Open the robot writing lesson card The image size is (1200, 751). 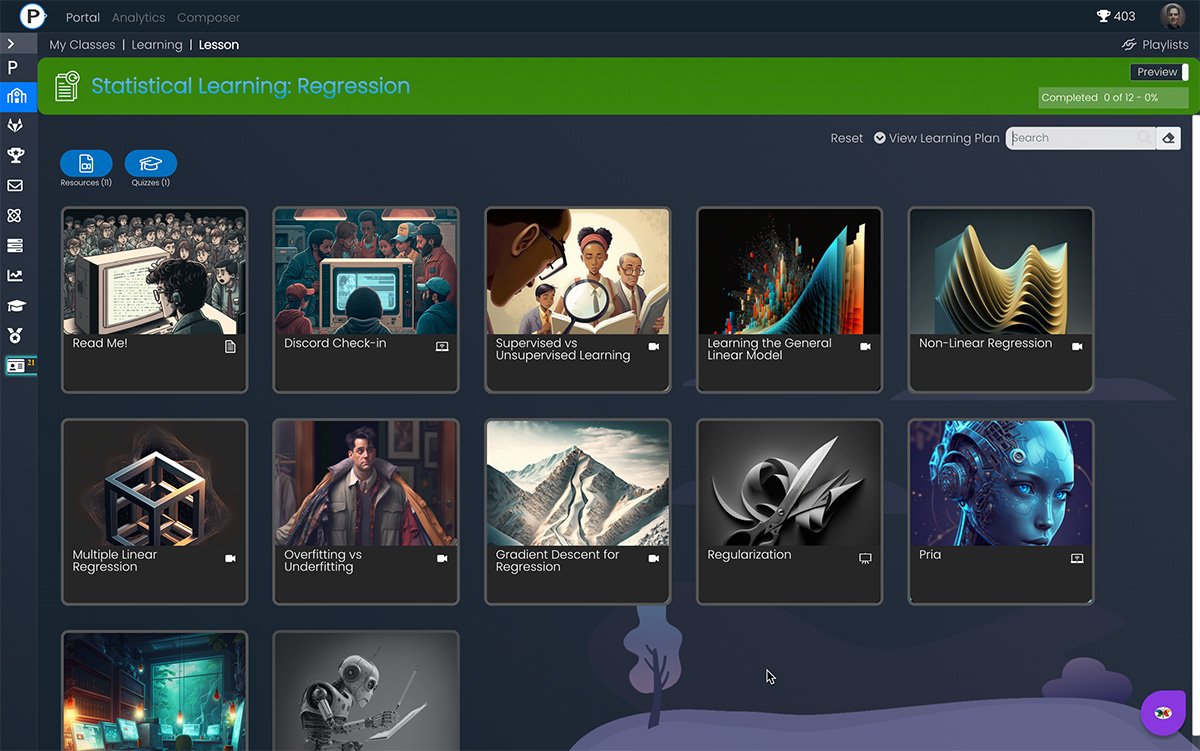366,691
